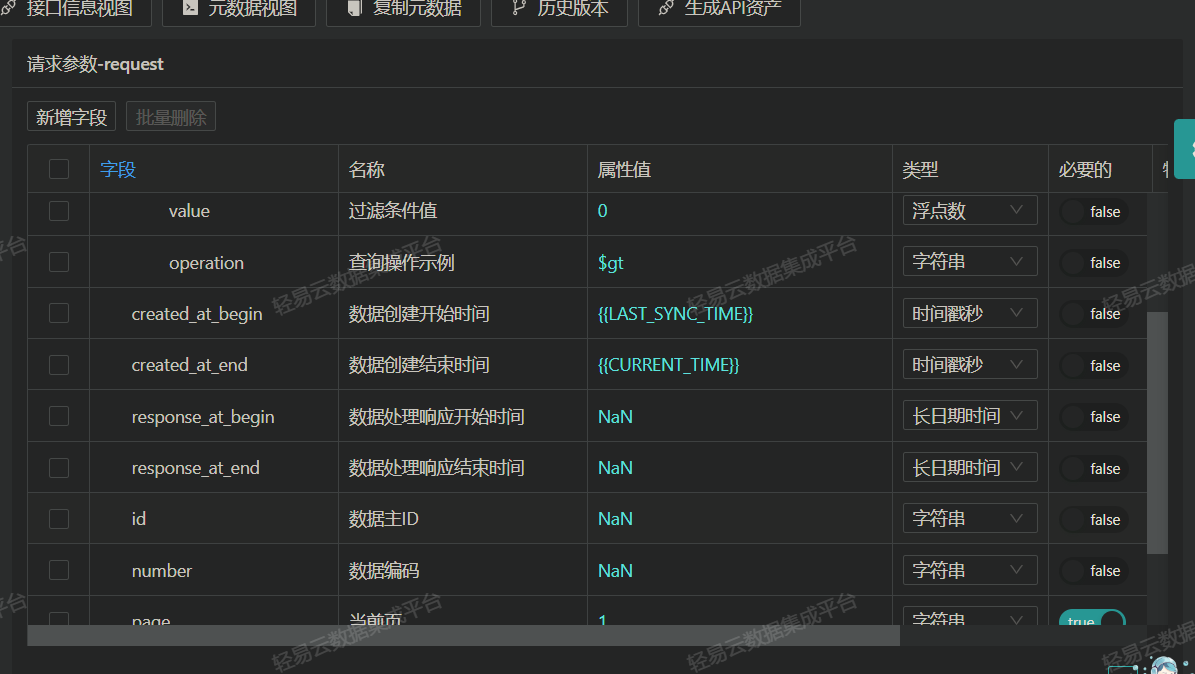This screenshot has width=1195, height=674.
Task: Click the NaN value for response_at_begin
Action: (x=615, y=416)
